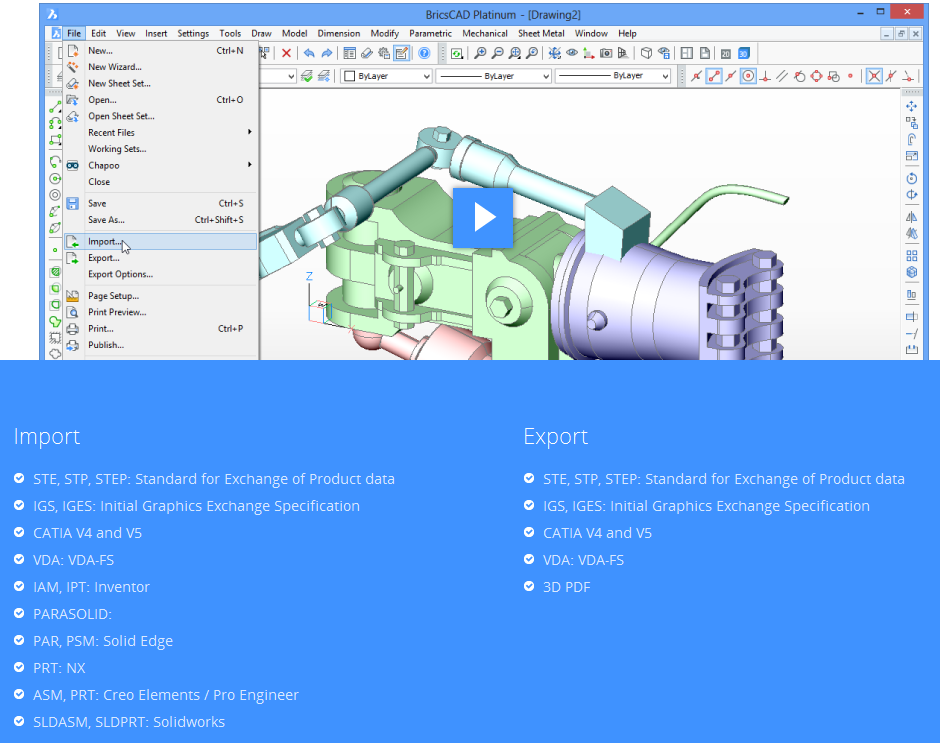Choose Page Setup... from the File menu
Viewport: 940px width, 743px height.
(162, 296)
